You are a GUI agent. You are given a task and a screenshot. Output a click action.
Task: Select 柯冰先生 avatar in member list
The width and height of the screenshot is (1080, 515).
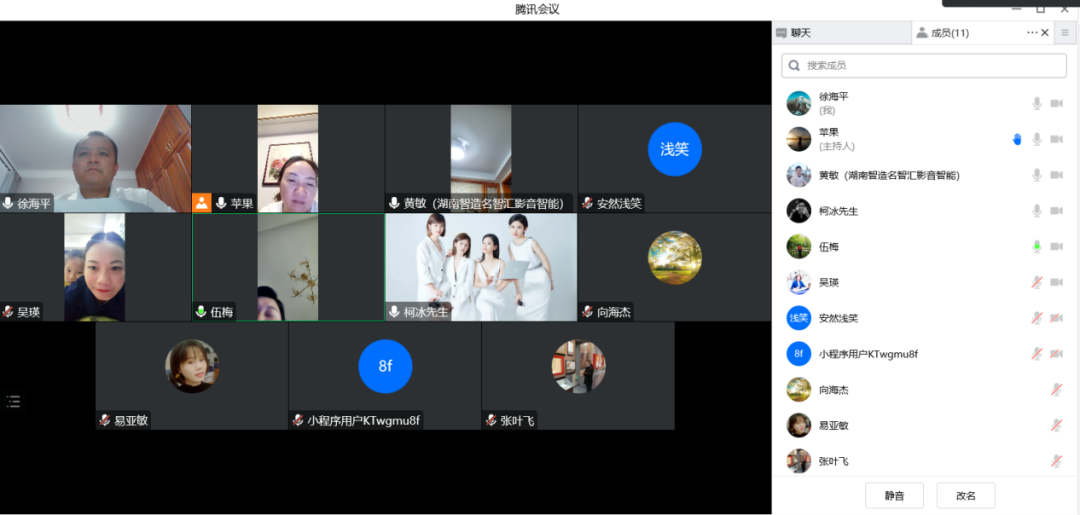pyautogui.click(x=799, y=211)
